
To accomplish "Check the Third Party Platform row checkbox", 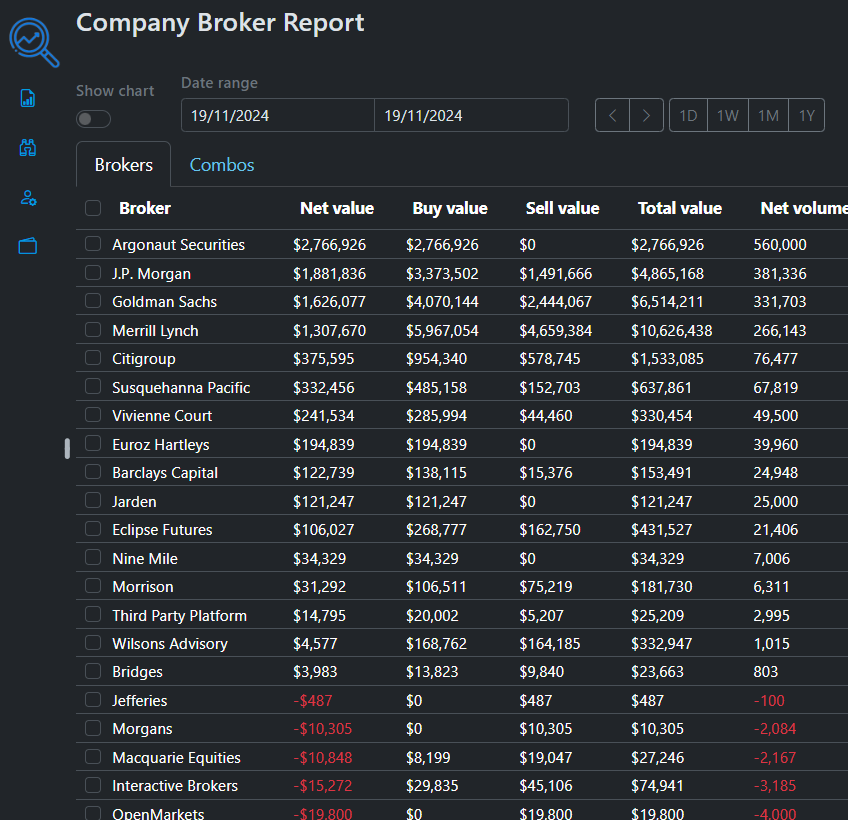I will (93, 614).
